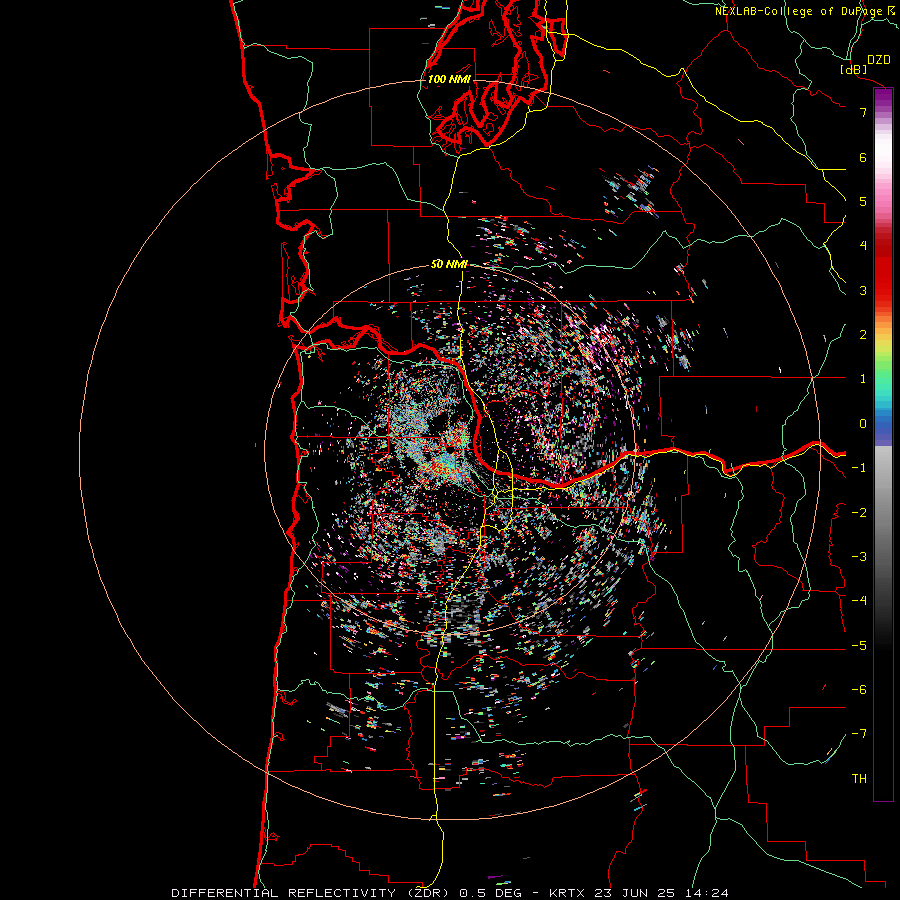This screenshot has width=900, height=900.
Task: Click the "[dB]" unit label
Action: coord(854,69)
